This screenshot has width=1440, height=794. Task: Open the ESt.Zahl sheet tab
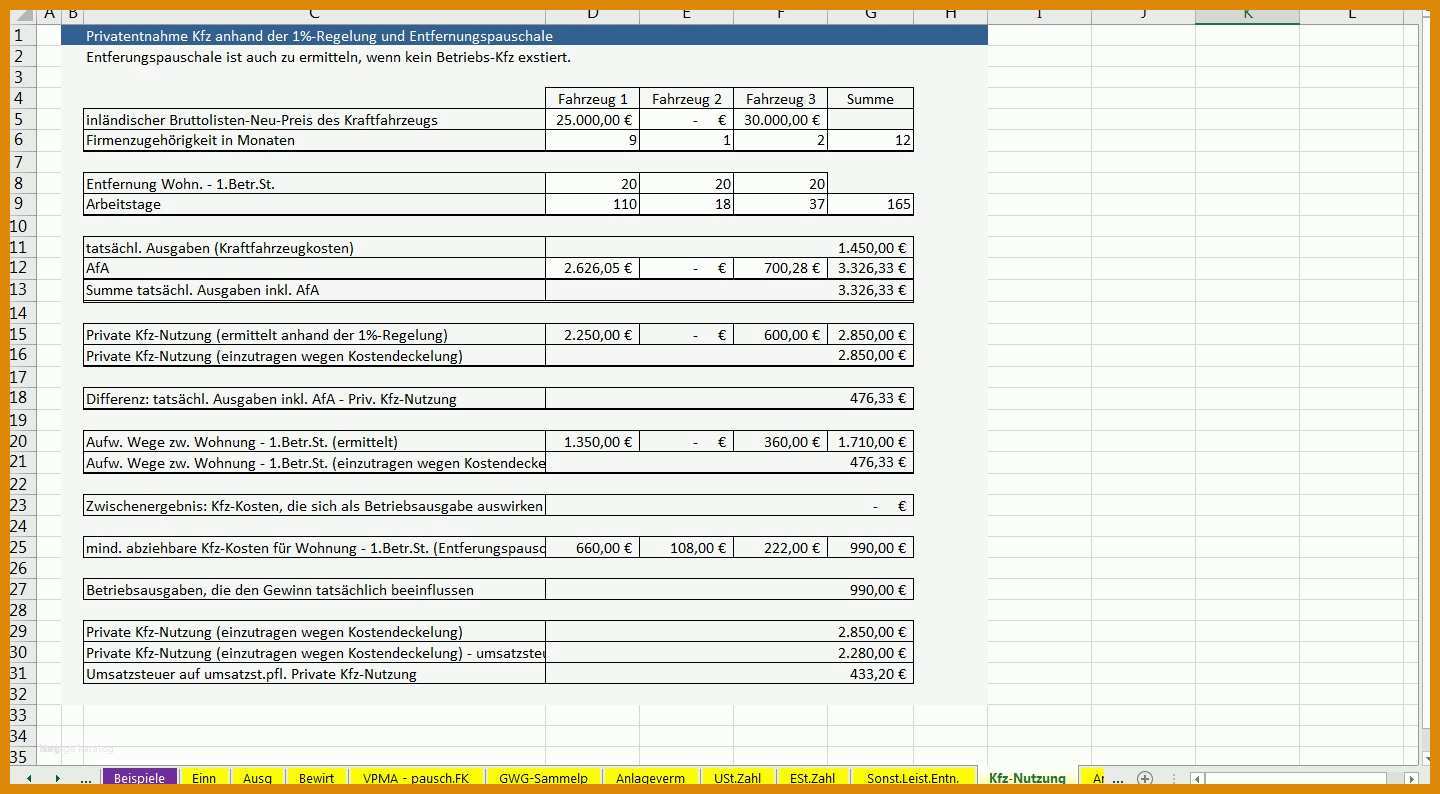pos(812,778)
